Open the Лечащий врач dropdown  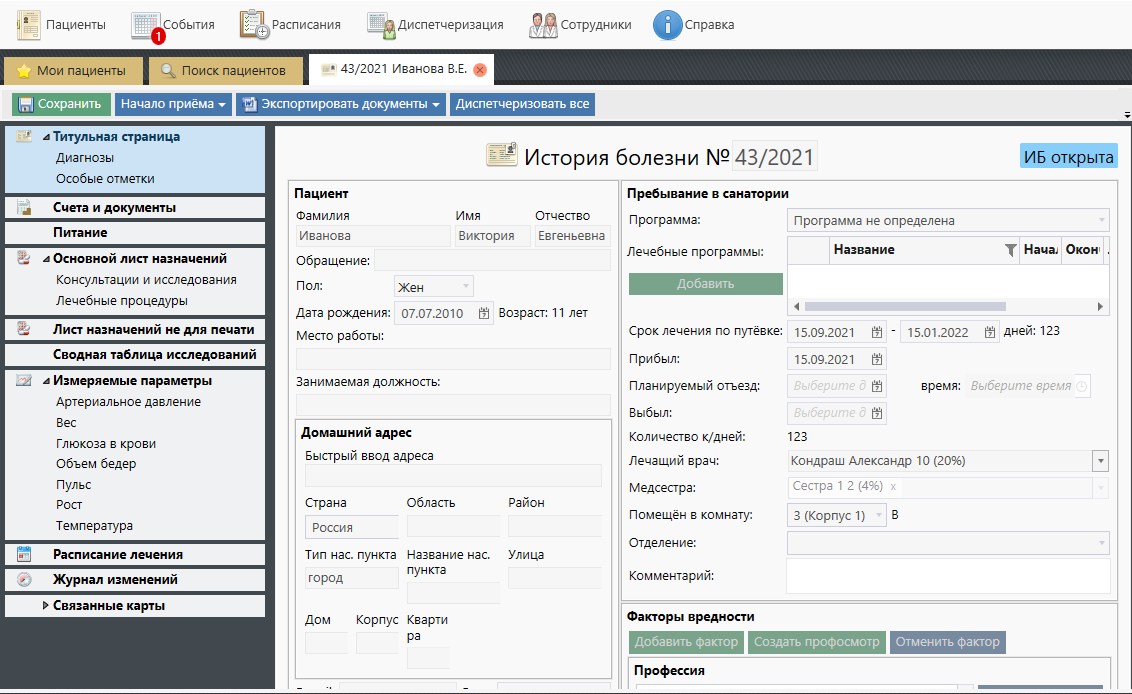pos(1100,461)
